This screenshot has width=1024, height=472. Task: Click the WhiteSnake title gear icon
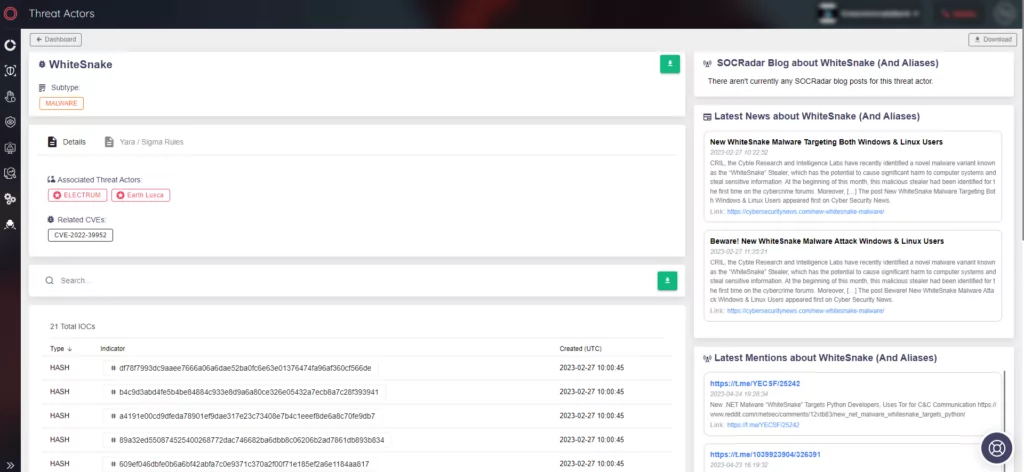pos(42,65)
